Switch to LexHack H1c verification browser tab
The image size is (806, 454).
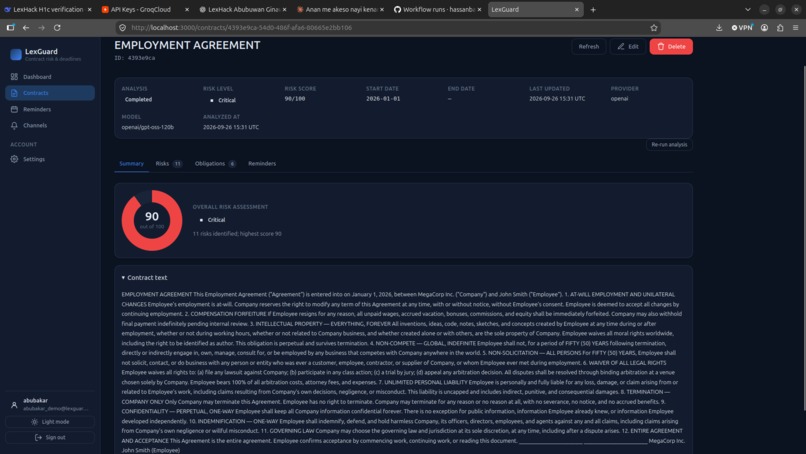48,9
